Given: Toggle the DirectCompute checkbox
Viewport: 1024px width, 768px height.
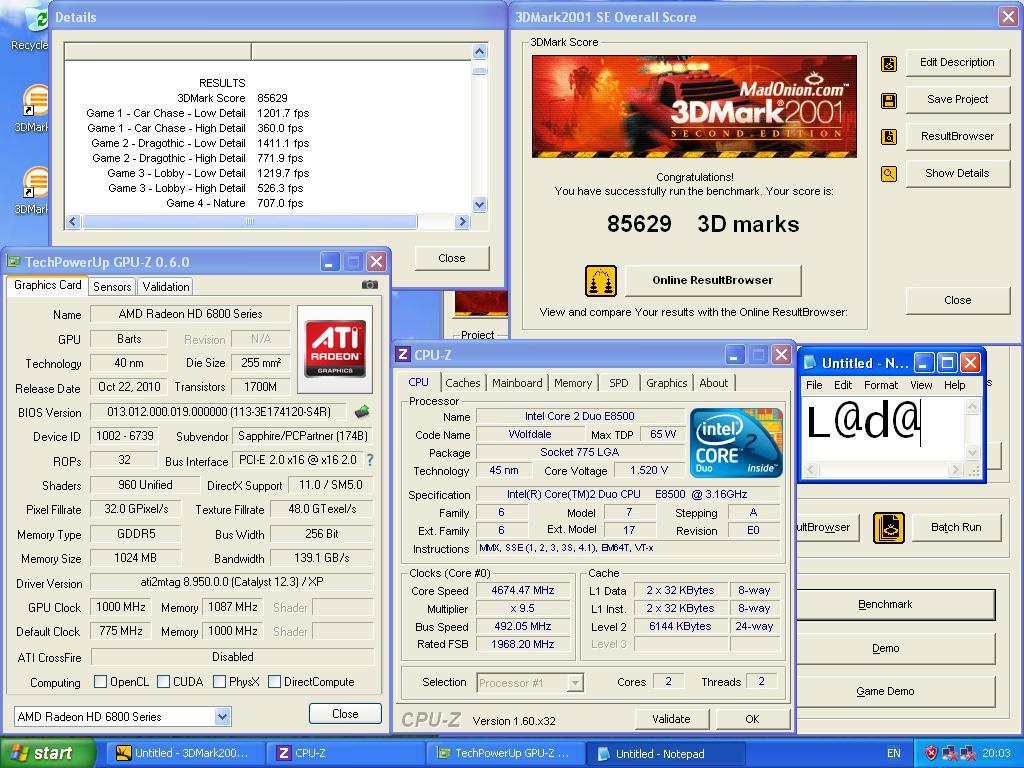Looking at the screenshot, I should 274,682.
